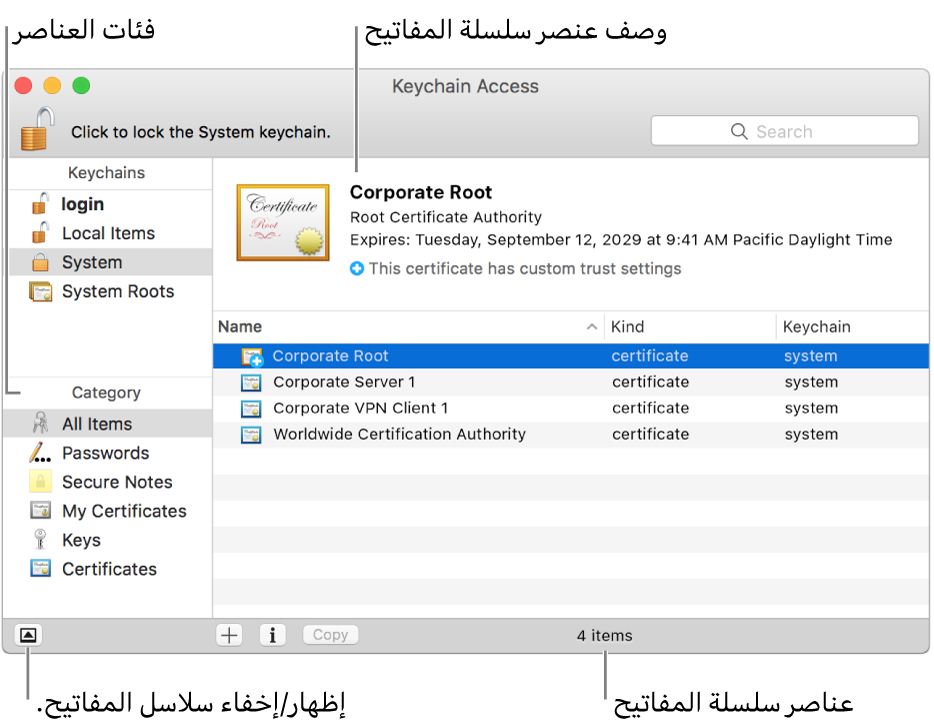This screenshot has height=724, width=934.
Task: Click the Corporate Server 1 certificate icon
Action: (x=251, y=382)
